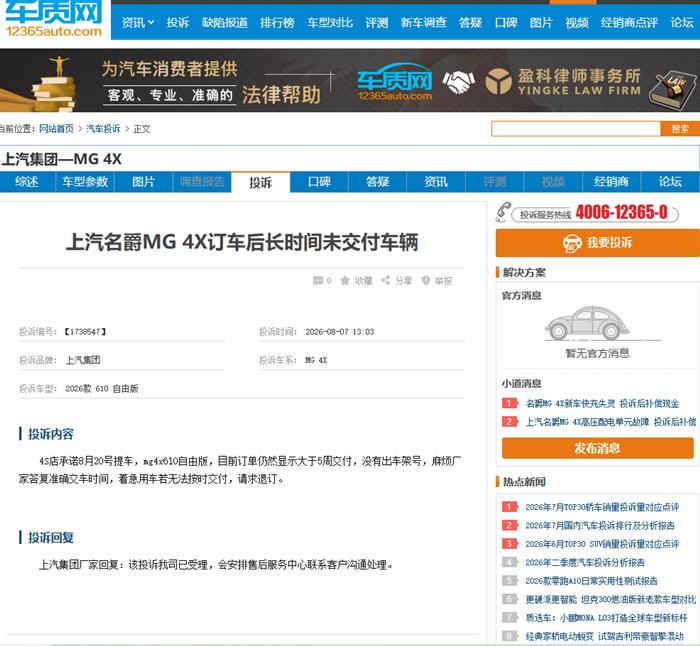Open 投诉 in the top navigation bar
This screenshot has height=646, width=700.
click(x=178, y=22)
